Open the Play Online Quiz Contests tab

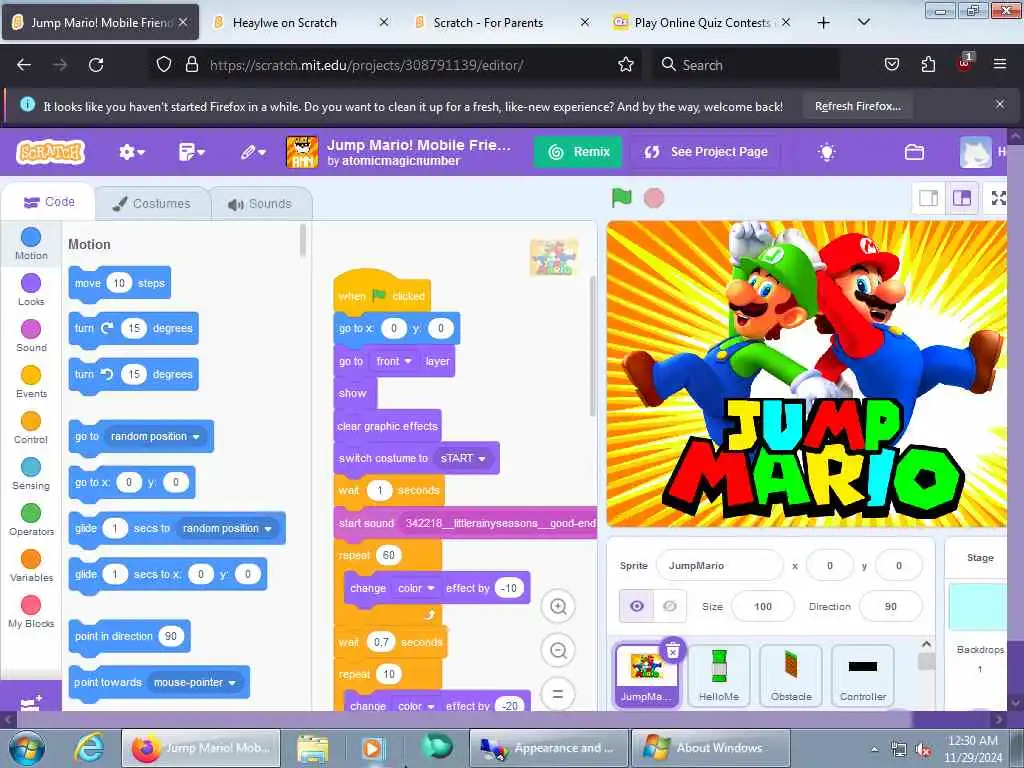tap(703, 23)
